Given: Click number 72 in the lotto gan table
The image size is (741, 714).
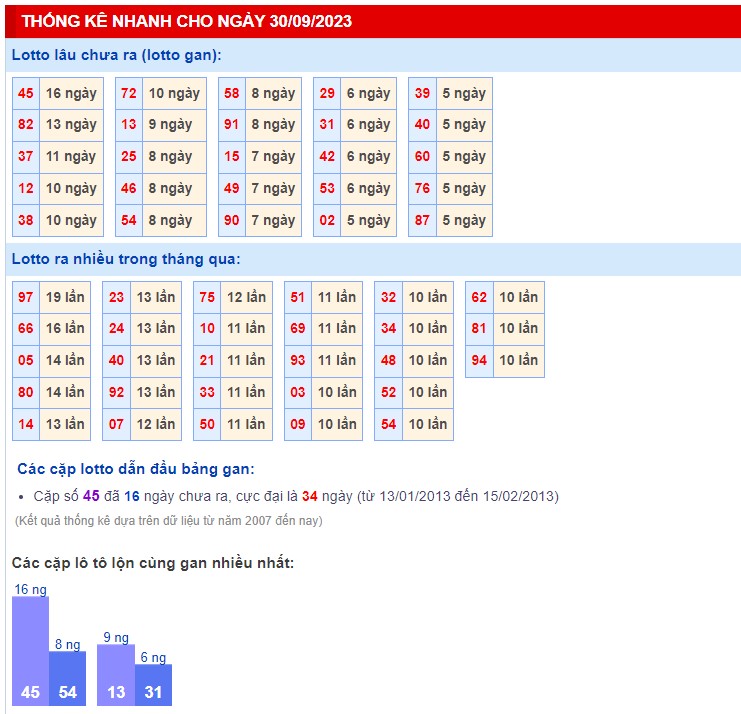Looking at the screenshot, I should [128, 93].
